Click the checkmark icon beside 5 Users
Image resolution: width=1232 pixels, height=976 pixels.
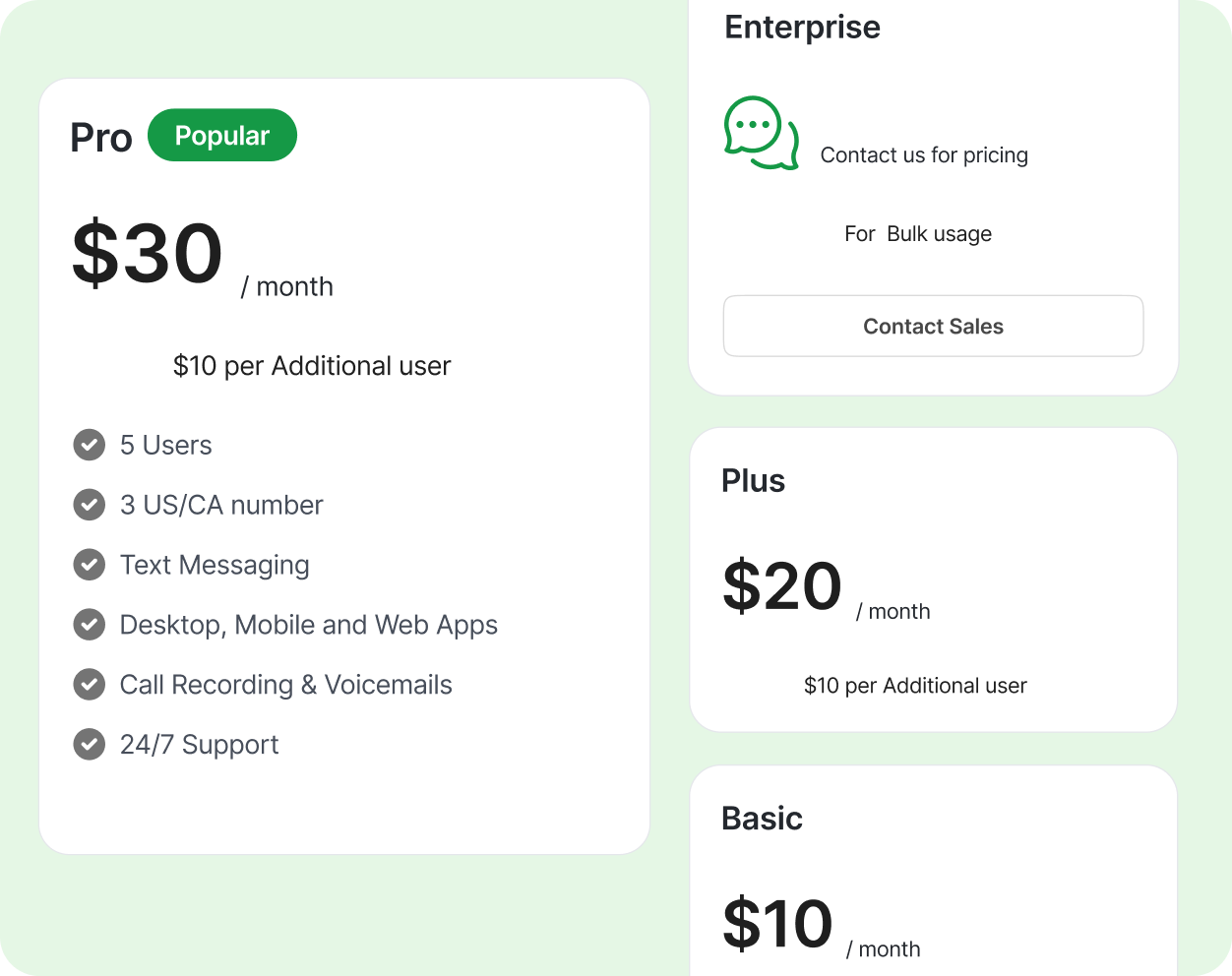click(x=90, y=445)
